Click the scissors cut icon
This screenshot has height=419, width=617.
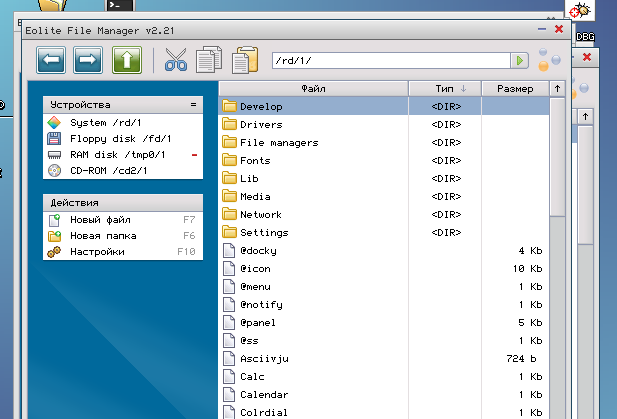pos(176,61)
